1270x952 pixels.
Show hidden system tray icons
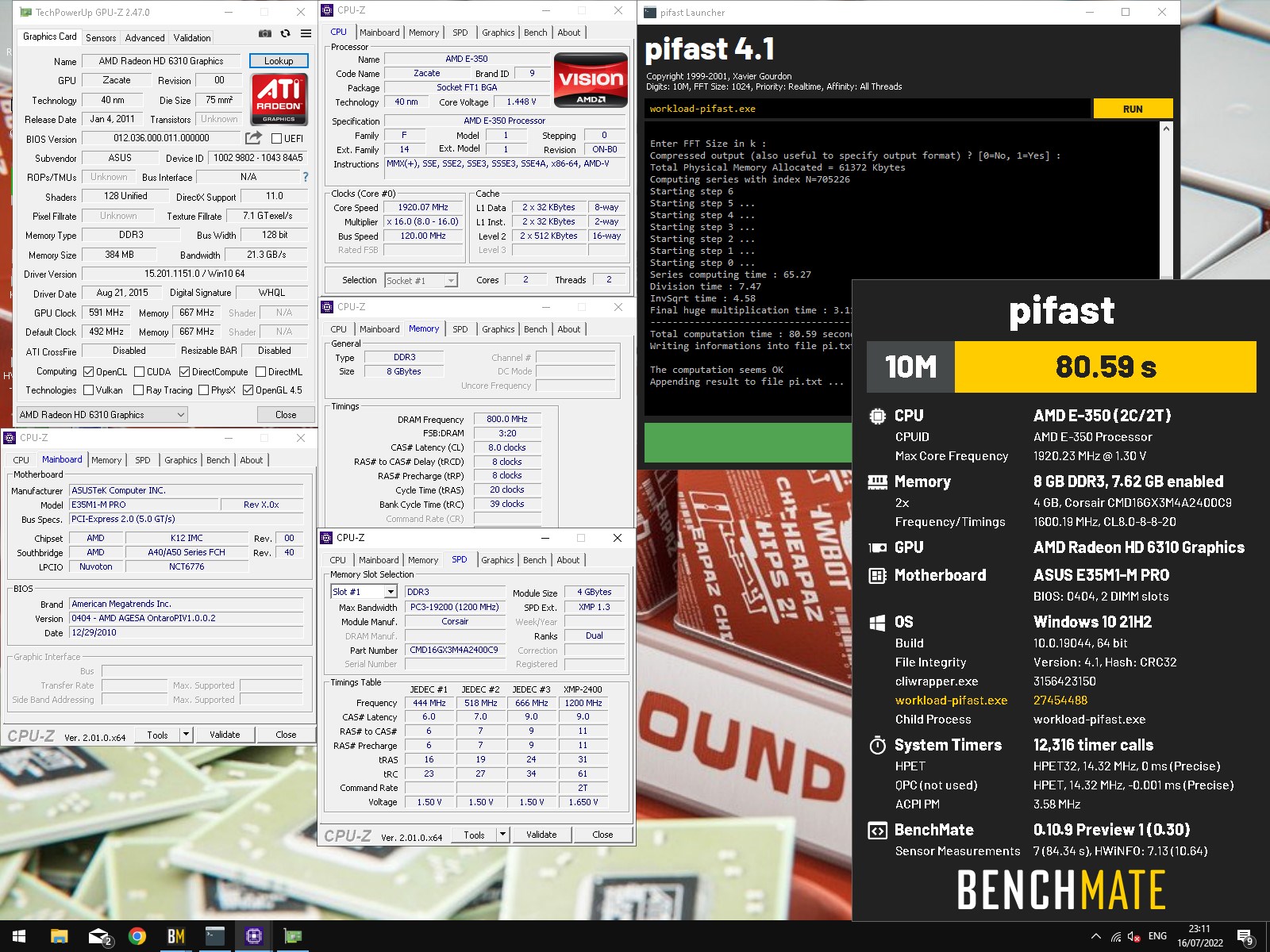[1096, 937]
